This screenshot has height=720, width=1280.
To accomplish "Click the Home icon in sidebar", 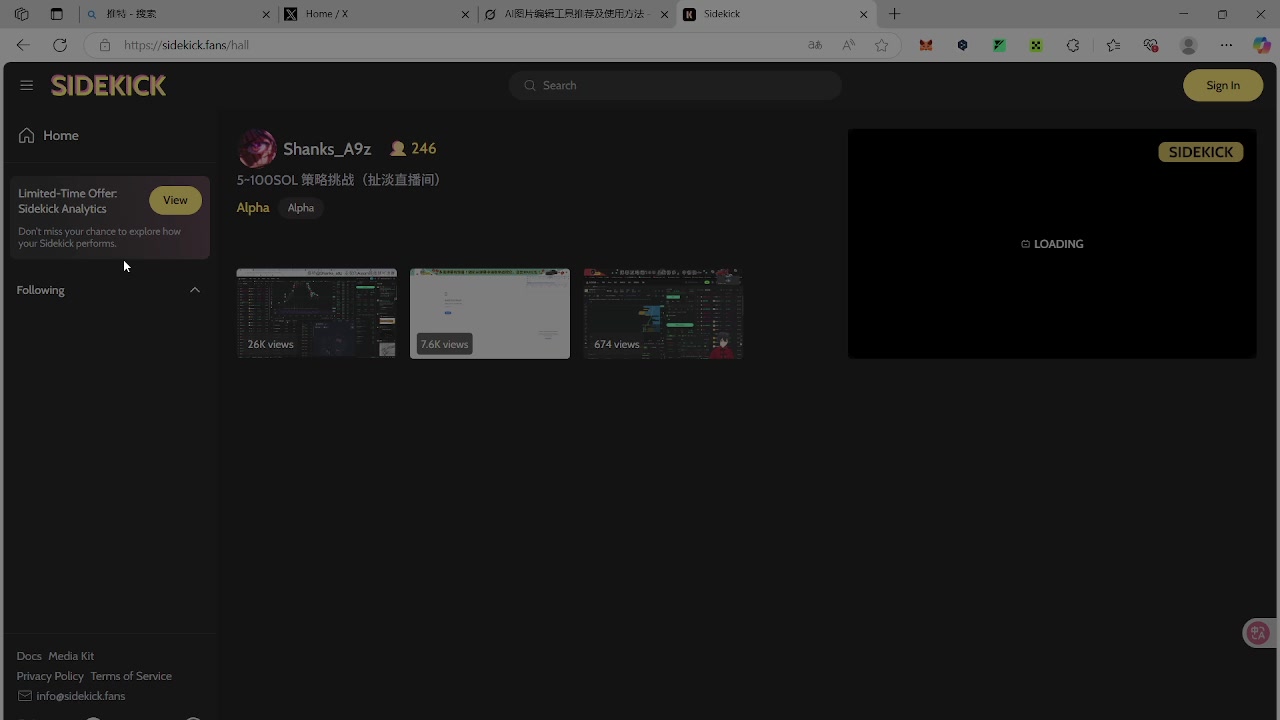I will (x=27, y=136).
